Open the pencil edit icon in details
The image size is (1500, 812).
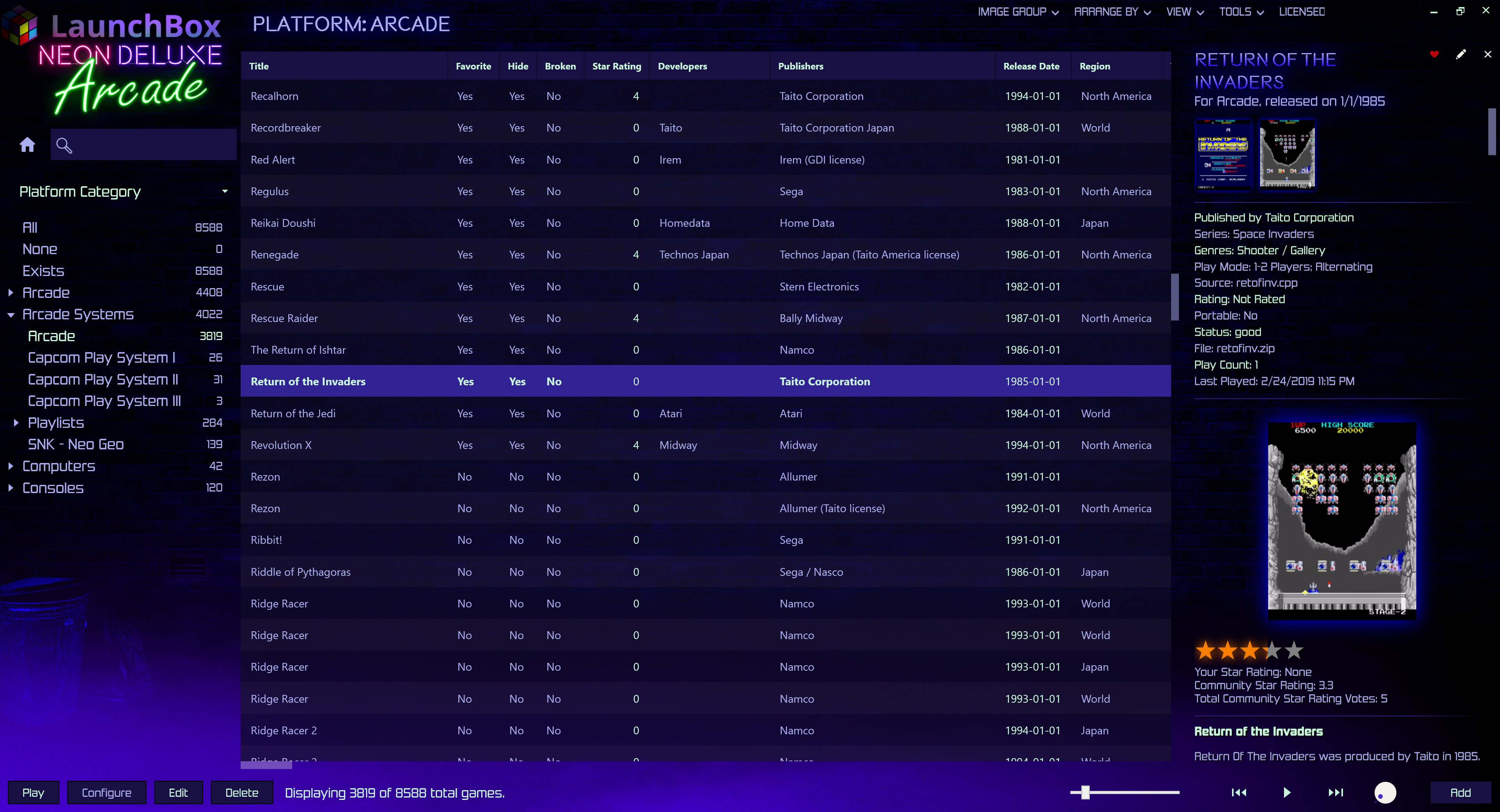1461,54
